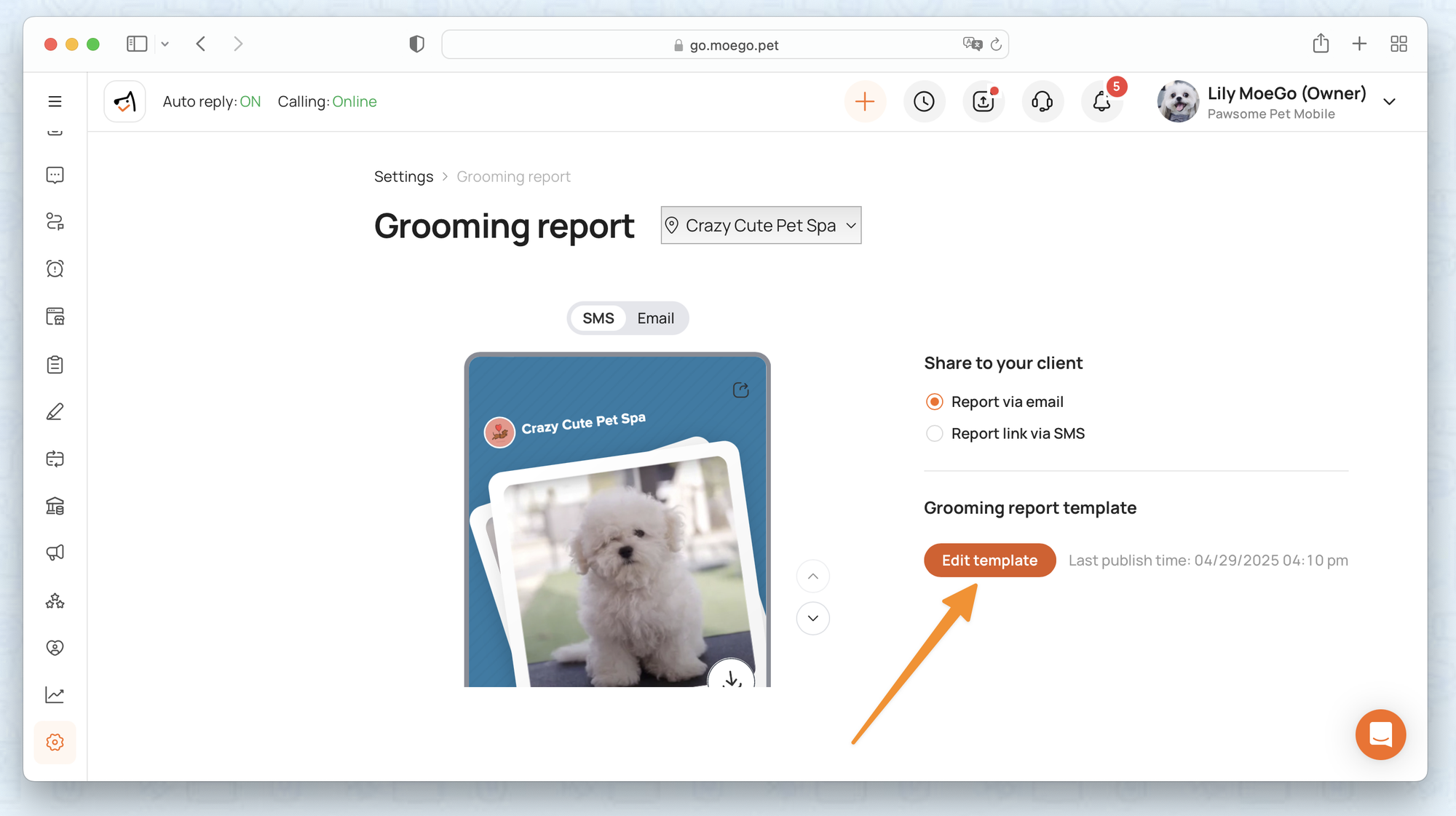1456x816 pixels.
Task: Go back in Safari
Action: point(201,44)
